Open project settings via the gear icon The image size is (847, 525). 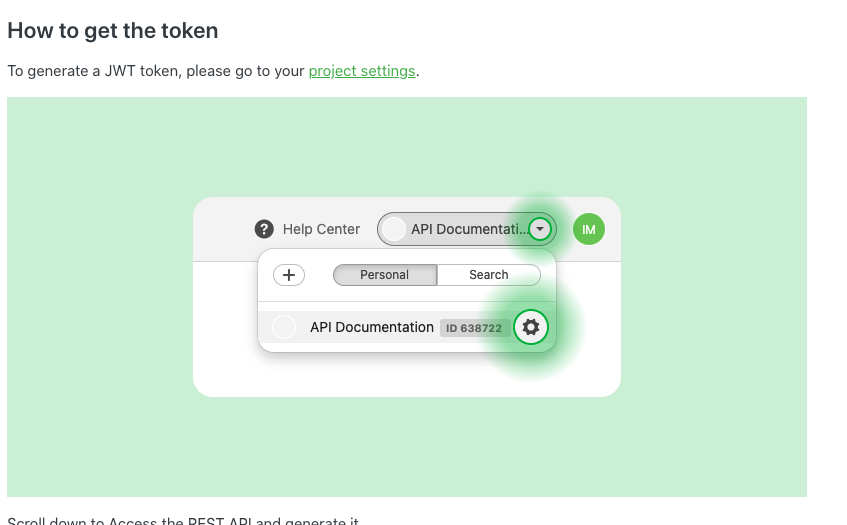(531, 327)
